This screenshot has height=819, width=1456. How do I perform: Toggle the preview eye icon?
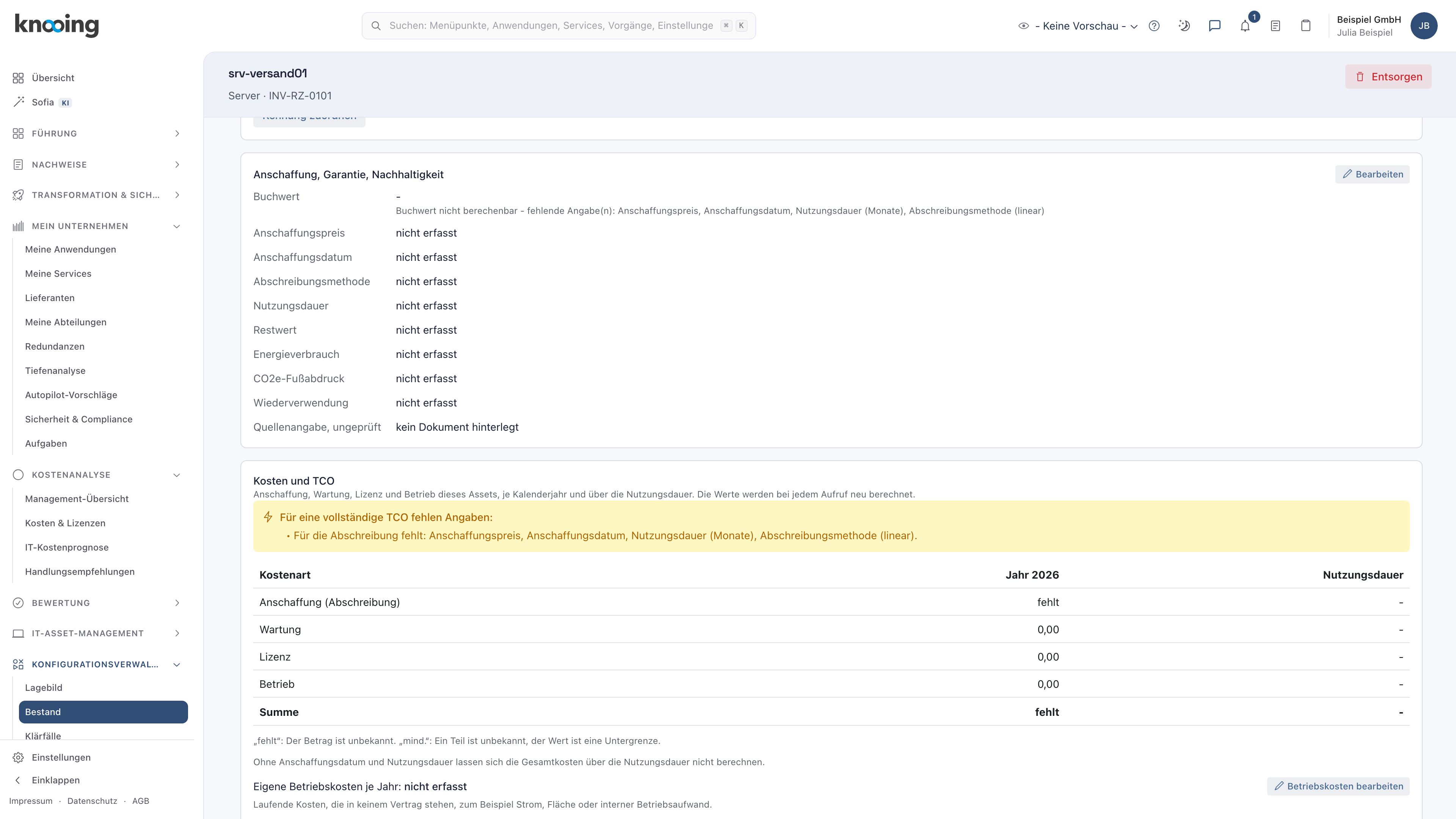point(1024,26)
